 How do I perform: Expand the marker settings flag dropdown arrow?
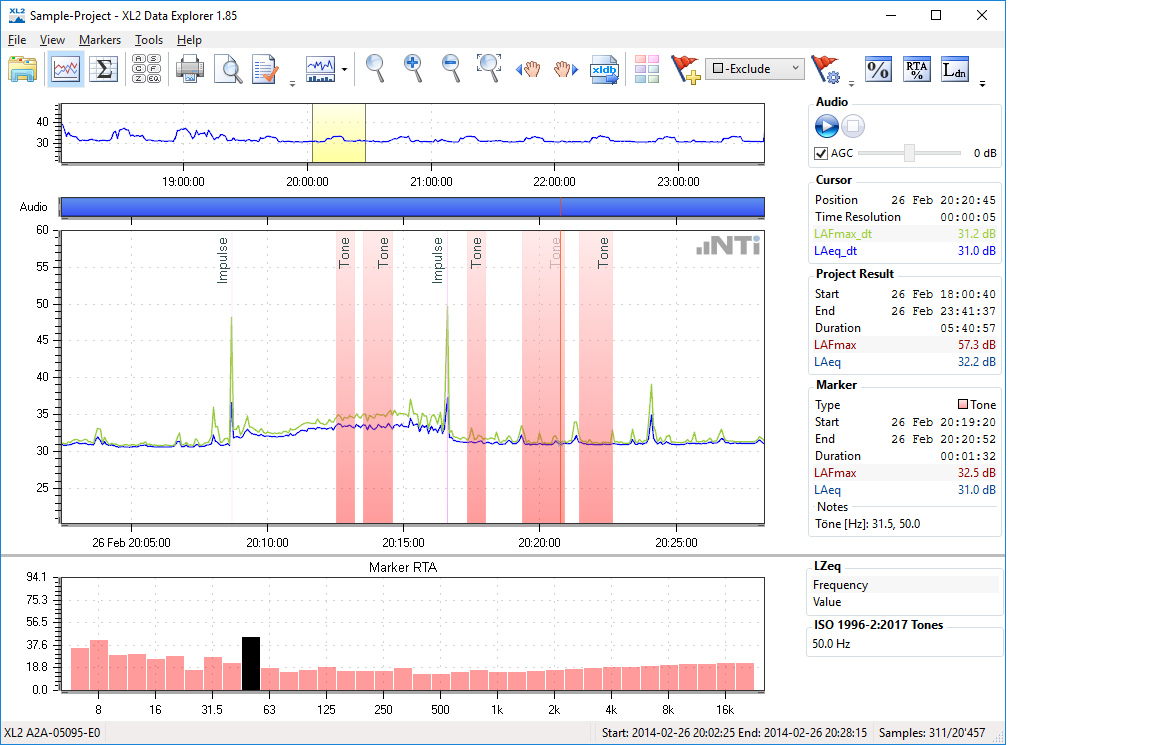(851, 82)
